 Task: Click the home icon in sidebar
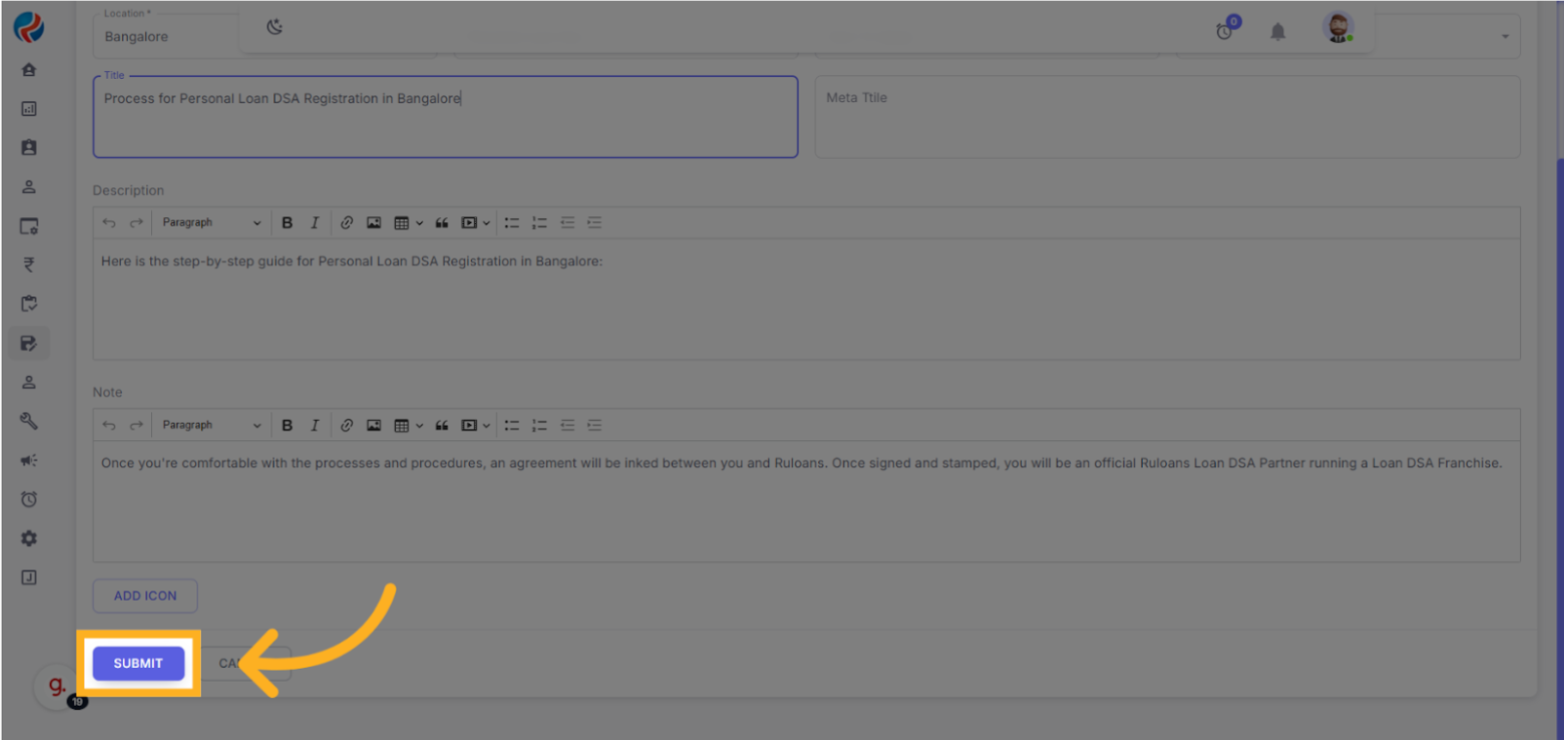tap(29, 70)
